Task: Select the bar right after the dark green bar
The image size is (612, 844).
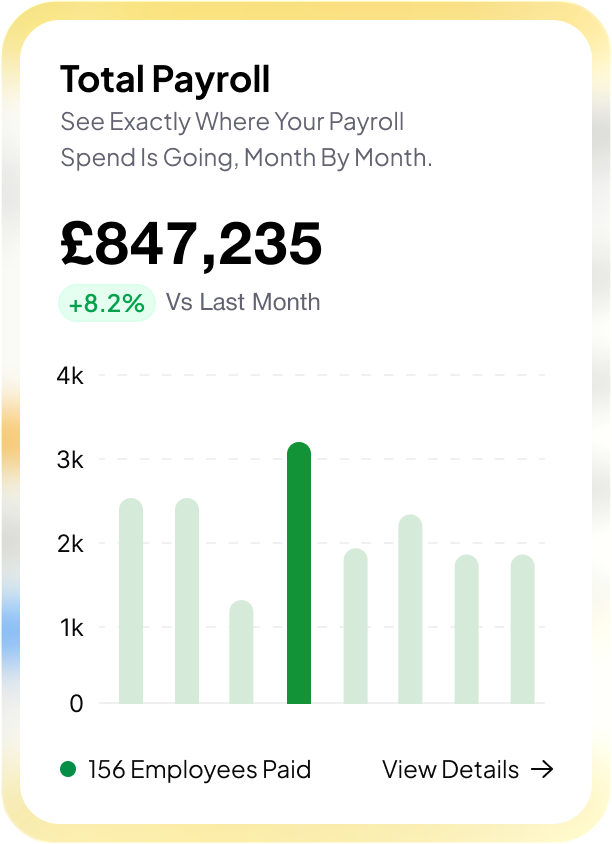Action: (x=355, y=626)
